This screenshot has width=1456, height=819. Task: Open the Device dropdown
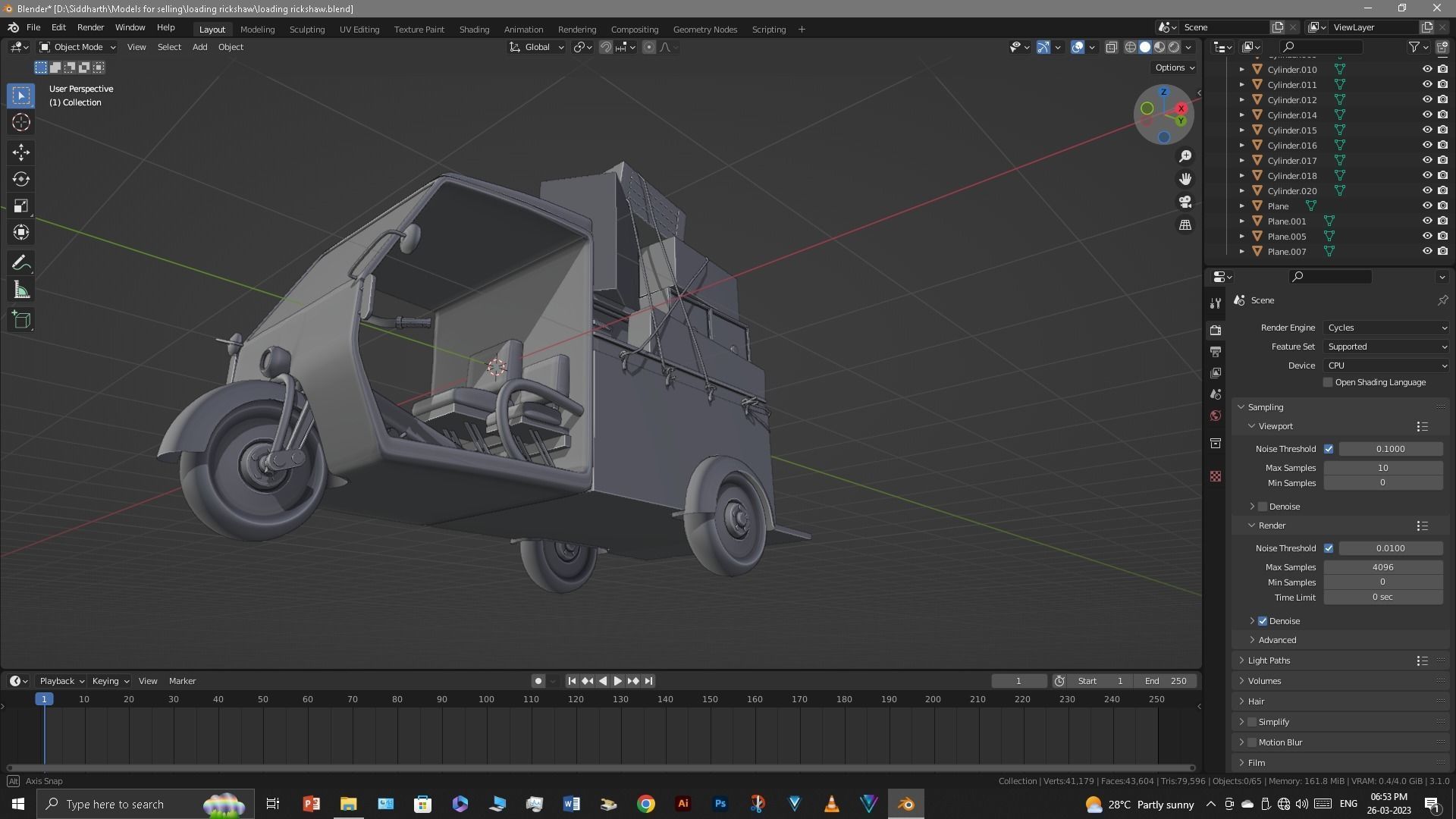point(1387,366)
